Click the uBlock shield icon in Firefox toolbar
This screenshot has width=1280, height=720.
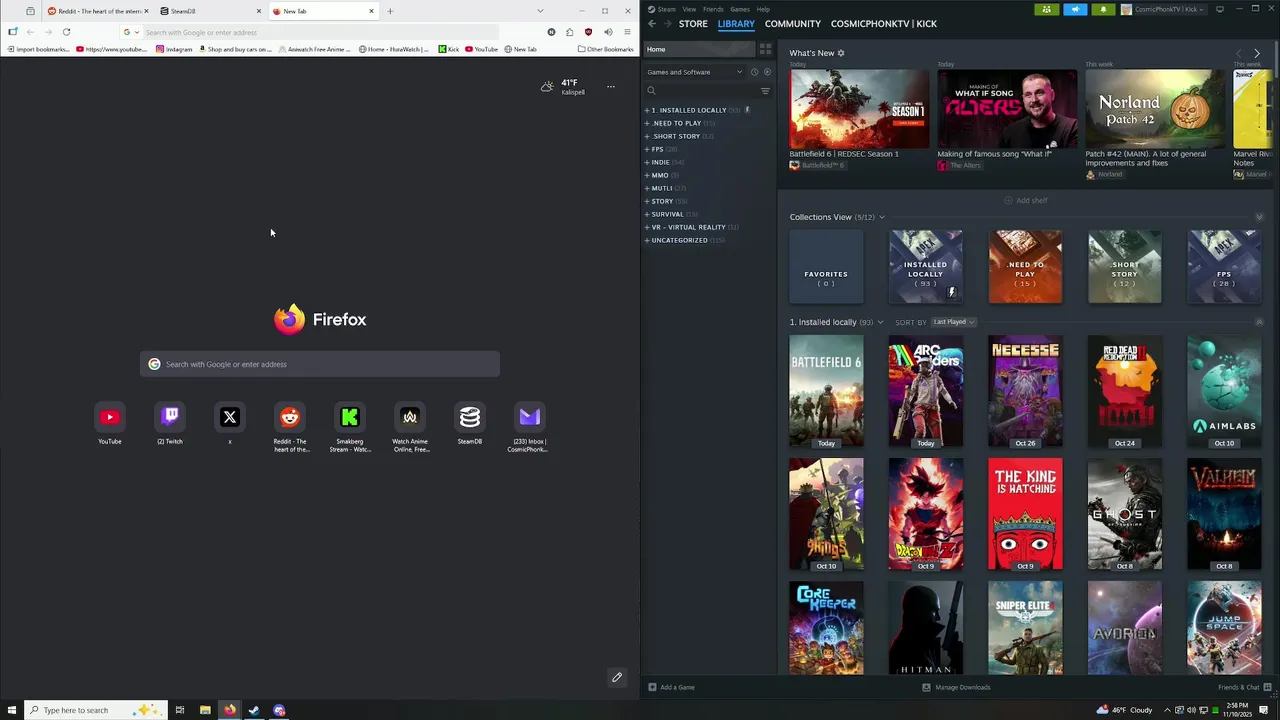point(588,32)
